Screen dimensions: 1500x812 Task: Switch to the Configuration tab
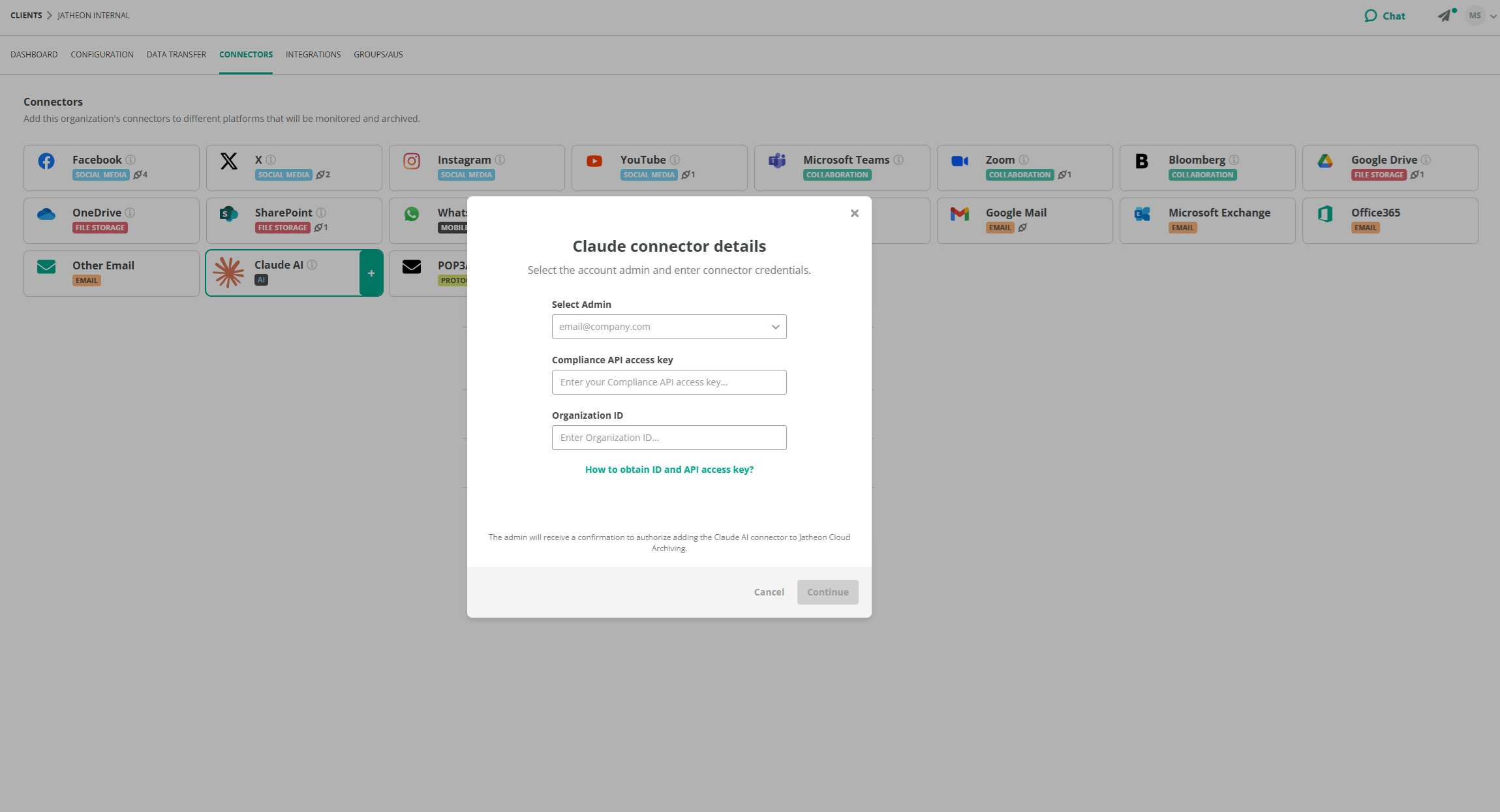[102, 55]
